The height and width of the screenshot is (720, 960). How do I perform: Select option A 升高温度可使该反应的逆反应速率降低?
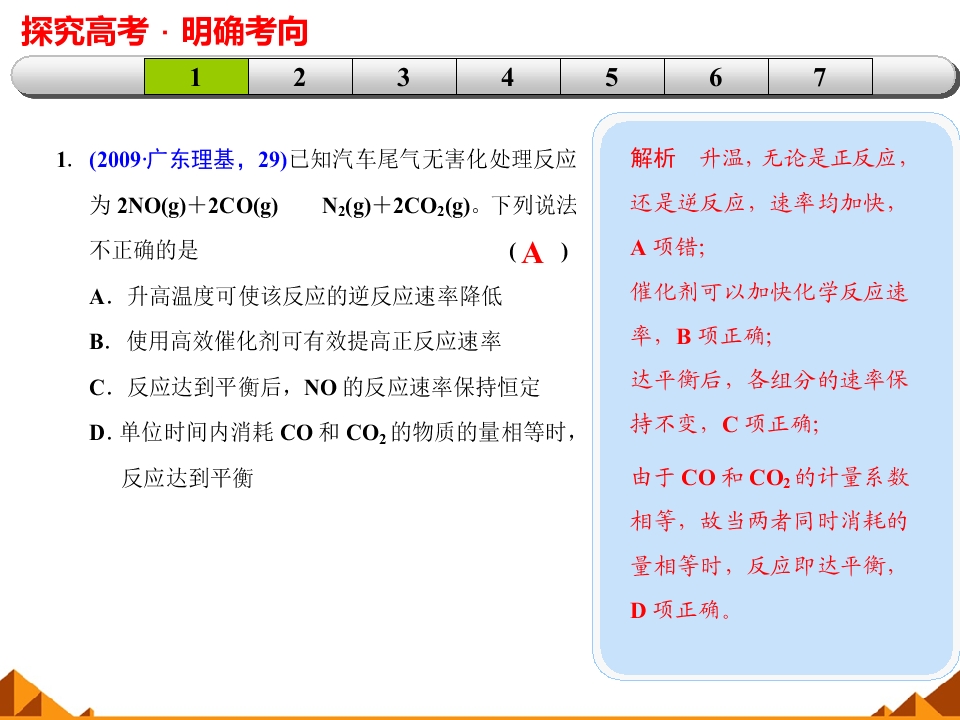(x=296, y=296)
